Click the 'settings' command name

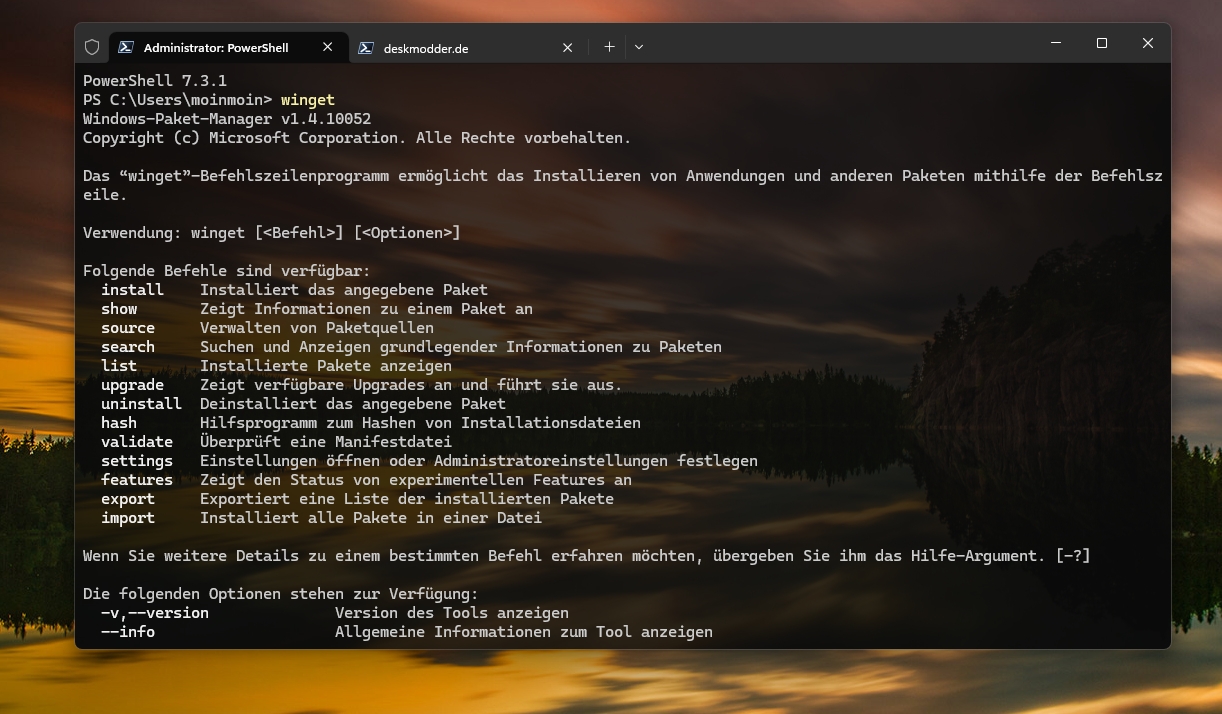click(137, 461)
